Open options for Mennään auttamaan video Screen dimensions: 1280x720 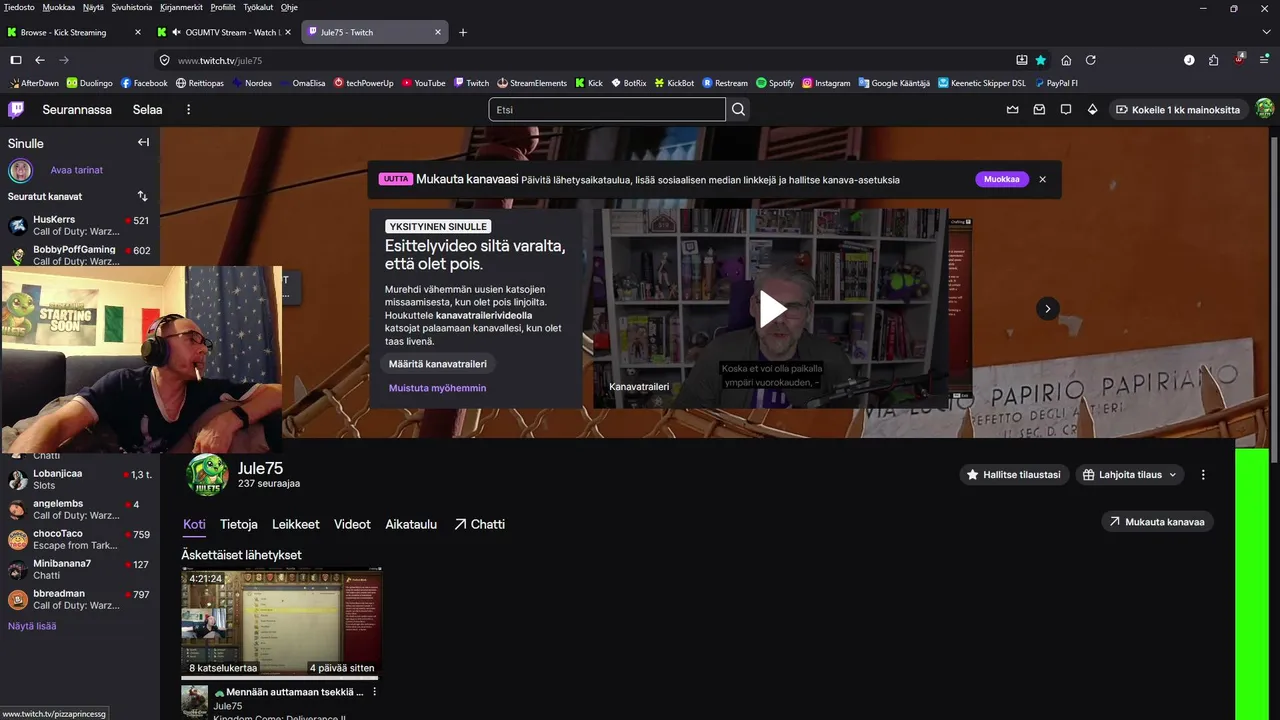coord(375,692)
